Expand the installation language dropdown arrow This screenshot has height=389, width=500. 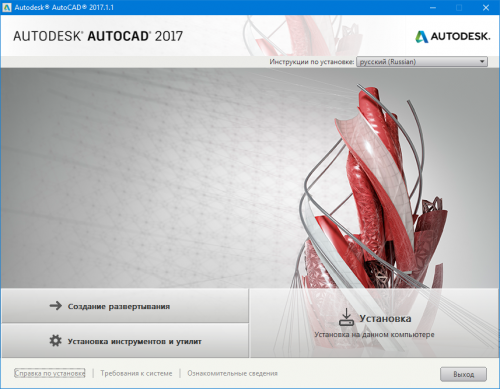point(482,62)
